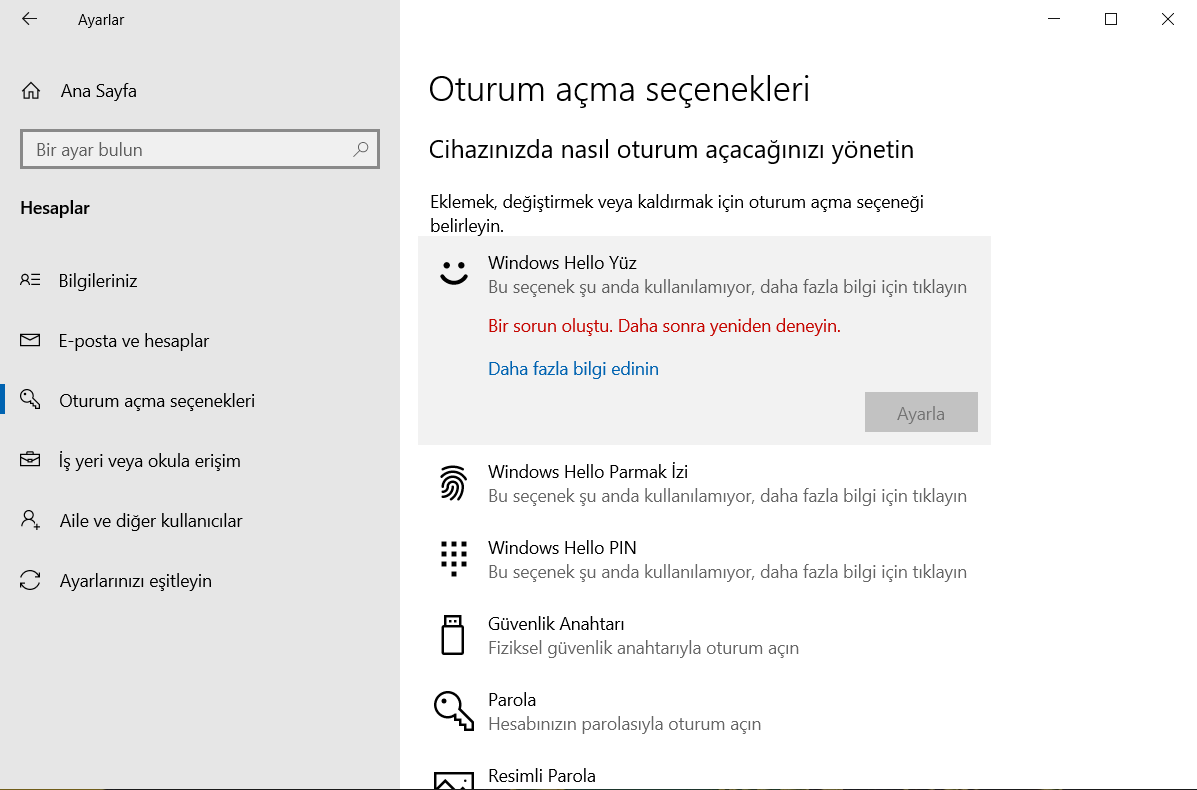The height and width of the screenshot is (790, 1197).
Task: Focus the Bir ayar bulun search field
Action: point(200,149)
